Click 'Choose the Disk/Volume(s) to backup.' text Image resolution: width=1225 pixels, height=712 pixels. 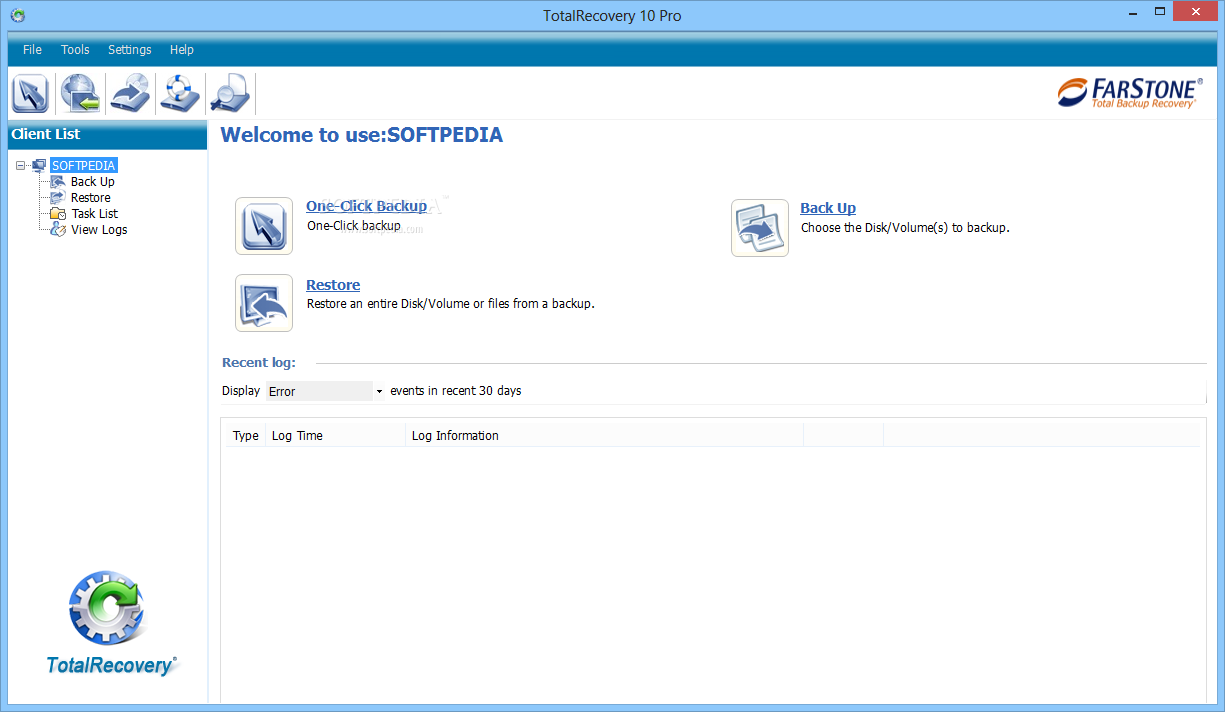[x=905, y=228]
